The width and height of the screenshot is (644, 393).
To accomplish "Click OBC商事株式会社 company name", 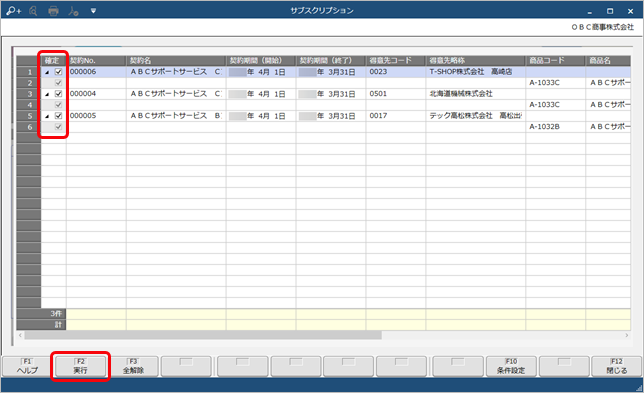I will pos(603,27).
